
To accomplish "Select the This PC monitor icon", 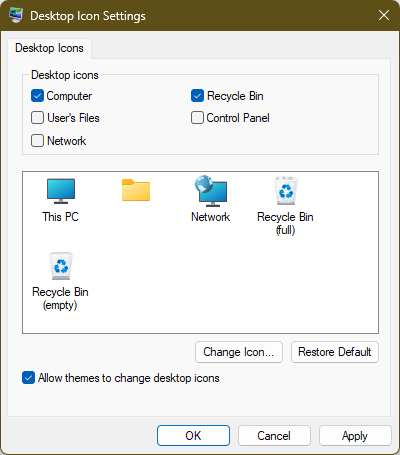I will 61,191.
